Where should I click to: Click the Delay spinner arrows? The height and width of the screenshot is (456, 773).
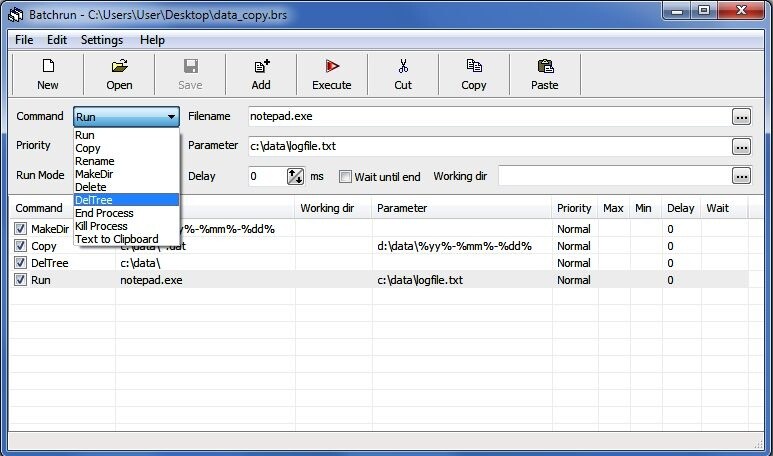coord(295,176)
